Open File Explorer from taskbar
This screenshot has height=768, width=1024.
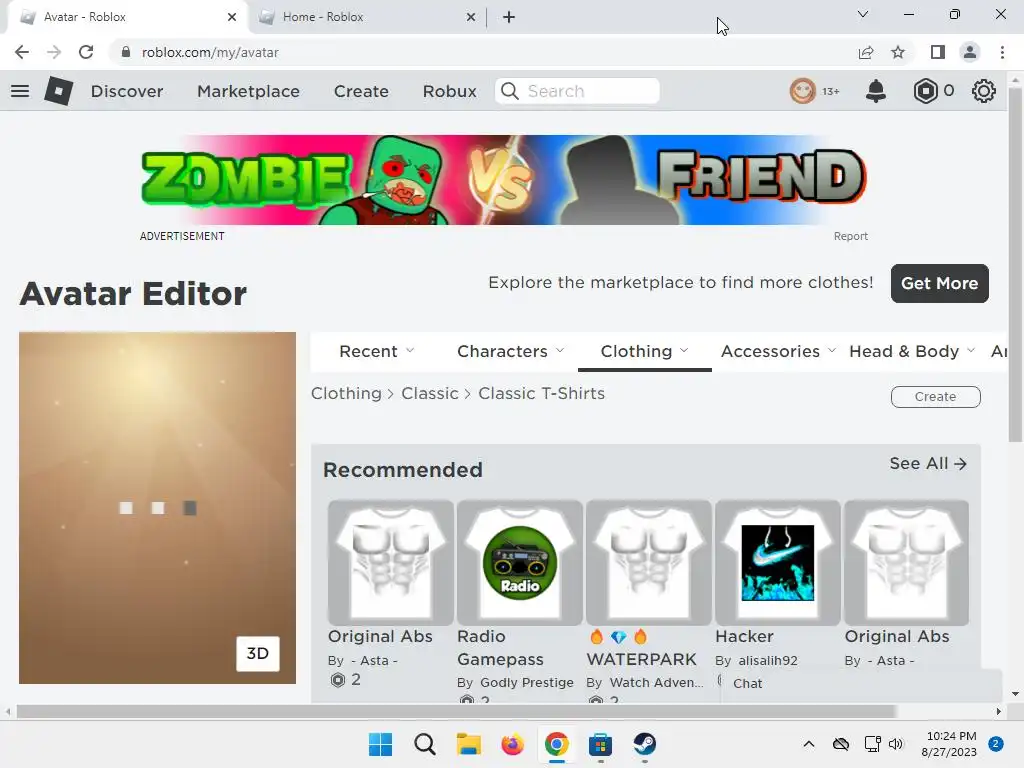click(x=468, y=744)
